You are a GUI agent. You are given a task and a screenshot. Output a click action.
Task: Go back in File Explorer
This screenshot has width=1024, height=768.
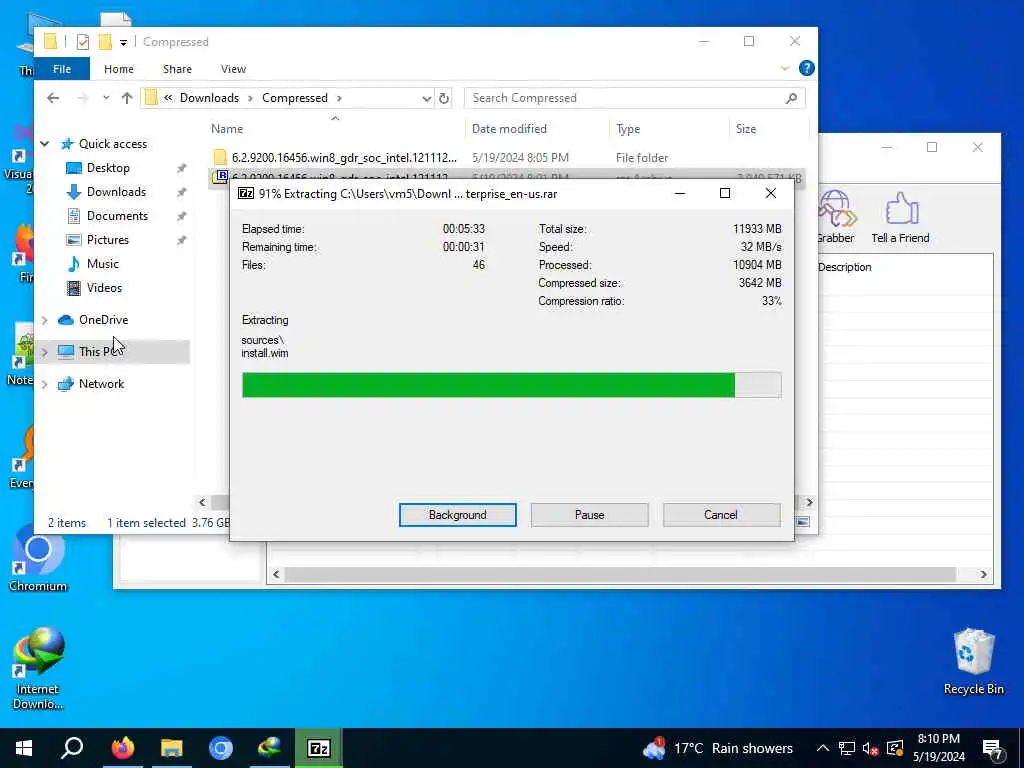[53, 98]
